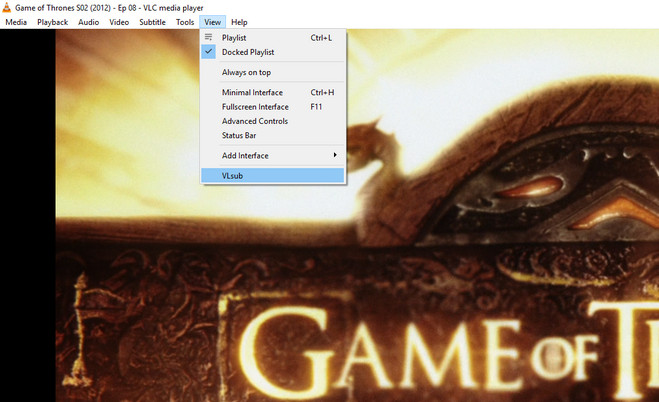Activate Fullscreen Interface option

[x=272, y=107]
